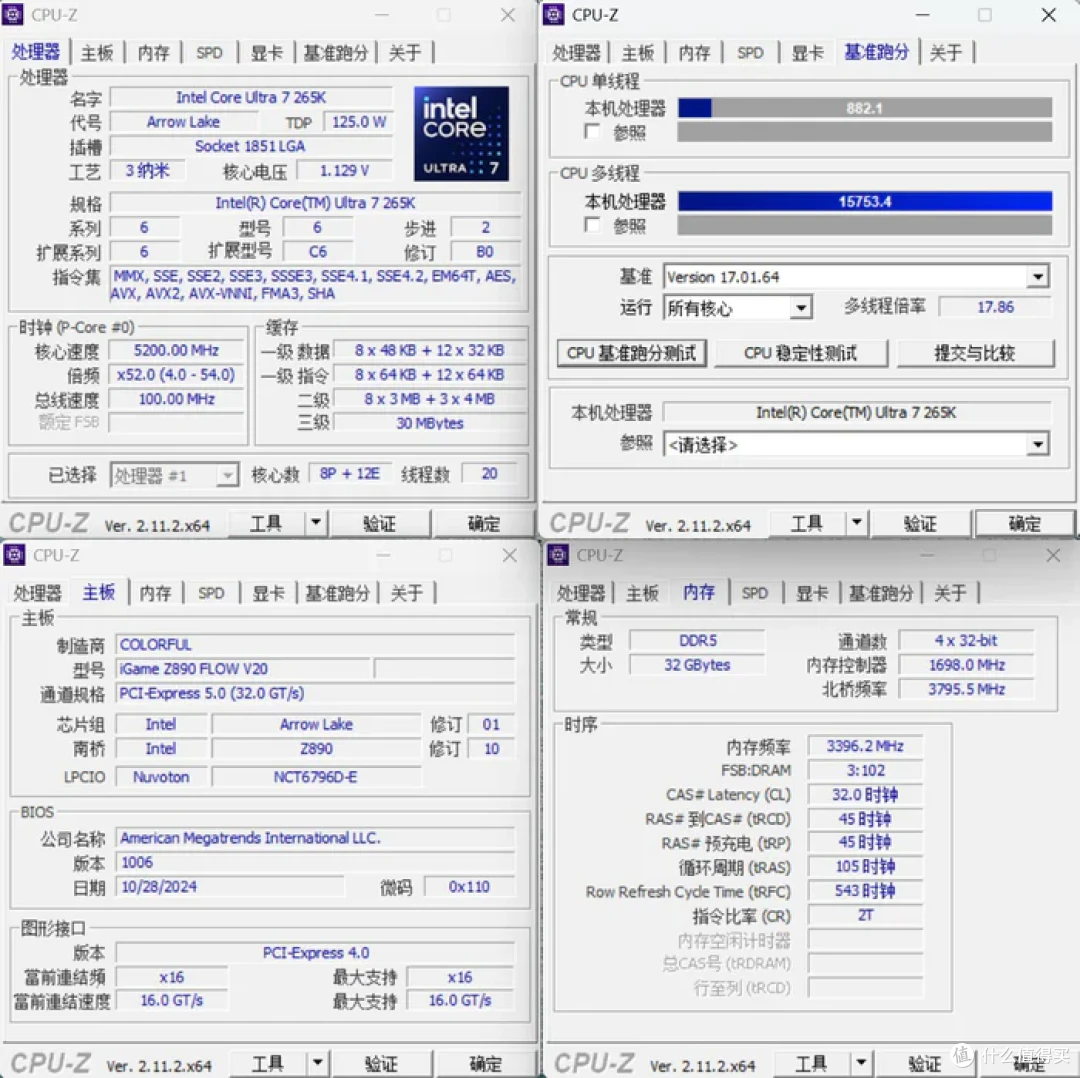
Task: Expand the 工具 arrow in the memory window
Action: pyautogui.click(x=861, y=1063)
